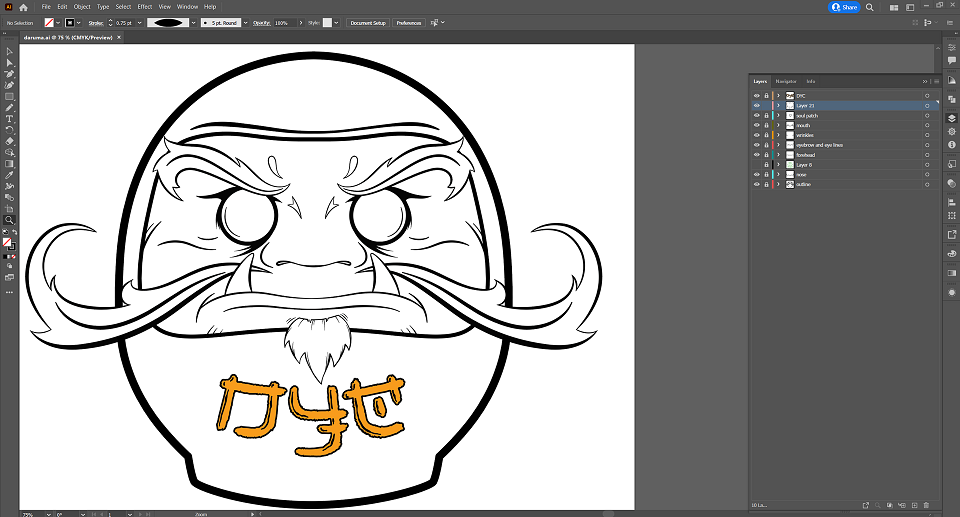
Task: Pick the Eyedropper tool
Action: coord(9,175)
